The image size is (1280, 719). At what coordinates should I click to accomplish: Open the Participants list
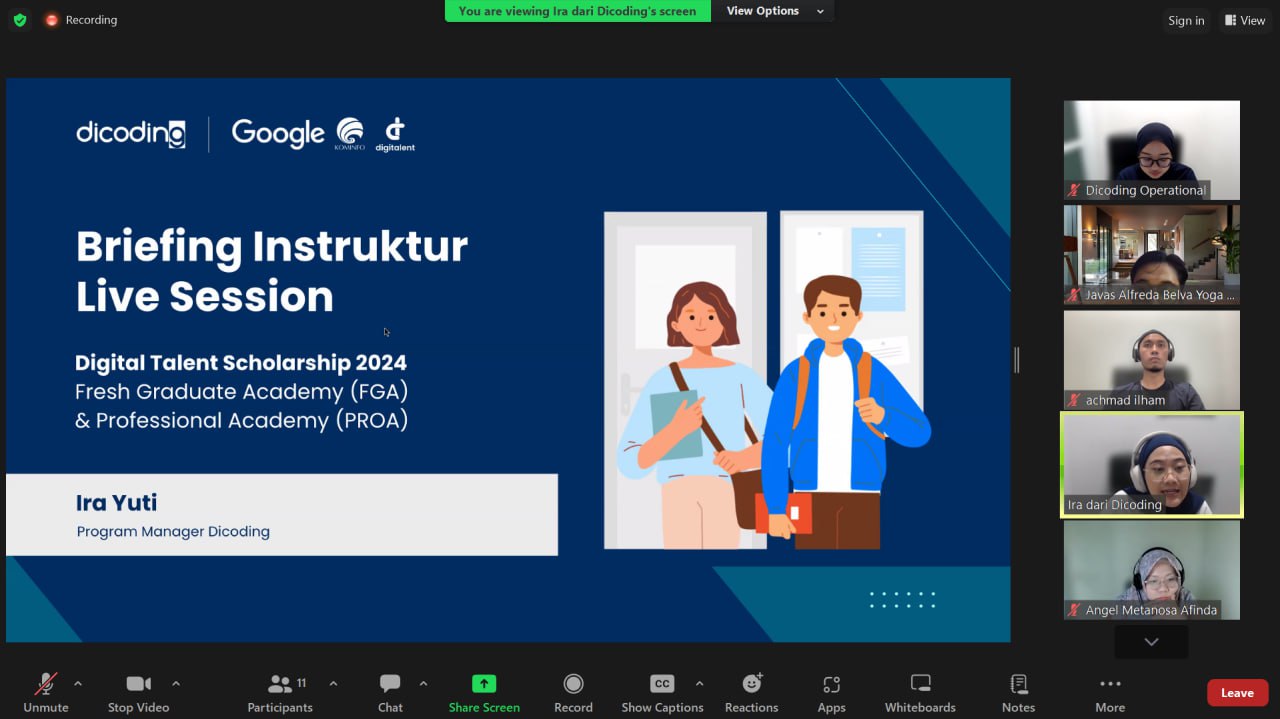(x=280, y=693)
